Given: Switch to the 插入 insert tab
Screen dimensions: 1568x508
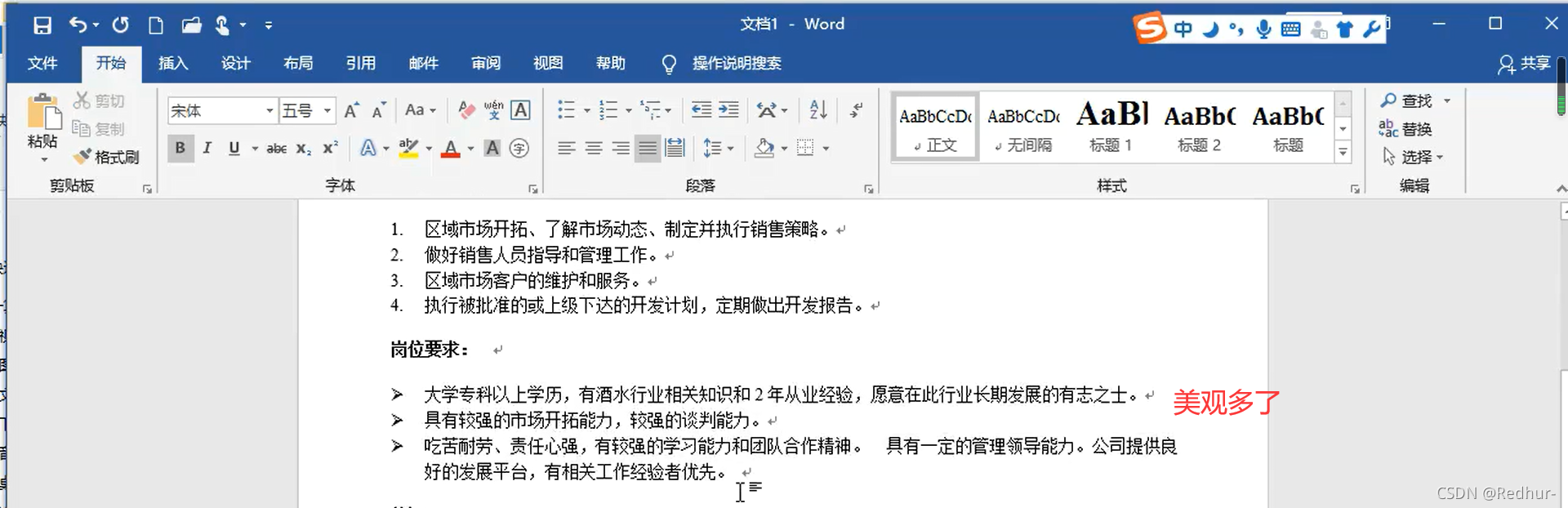Looking at the screenshot, I should [x=173, y=64].
